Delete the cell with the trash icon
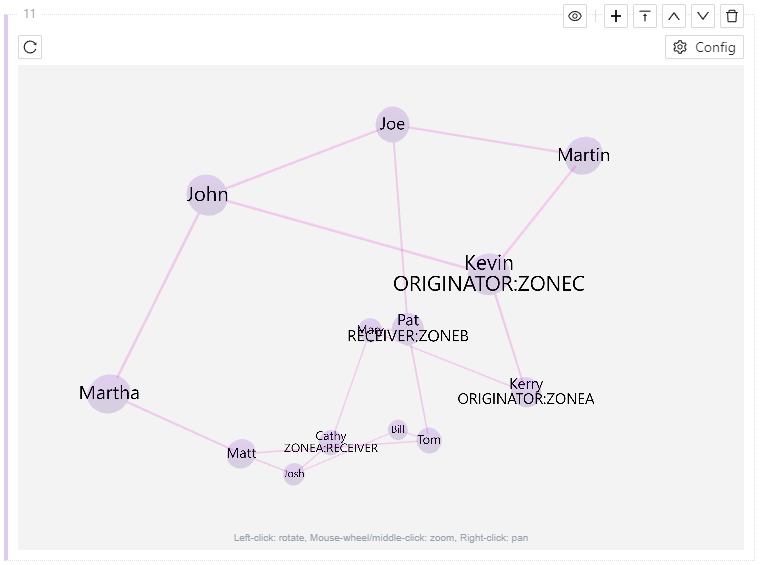This screenshot has height=565, width=760. (x=732, y=16)
